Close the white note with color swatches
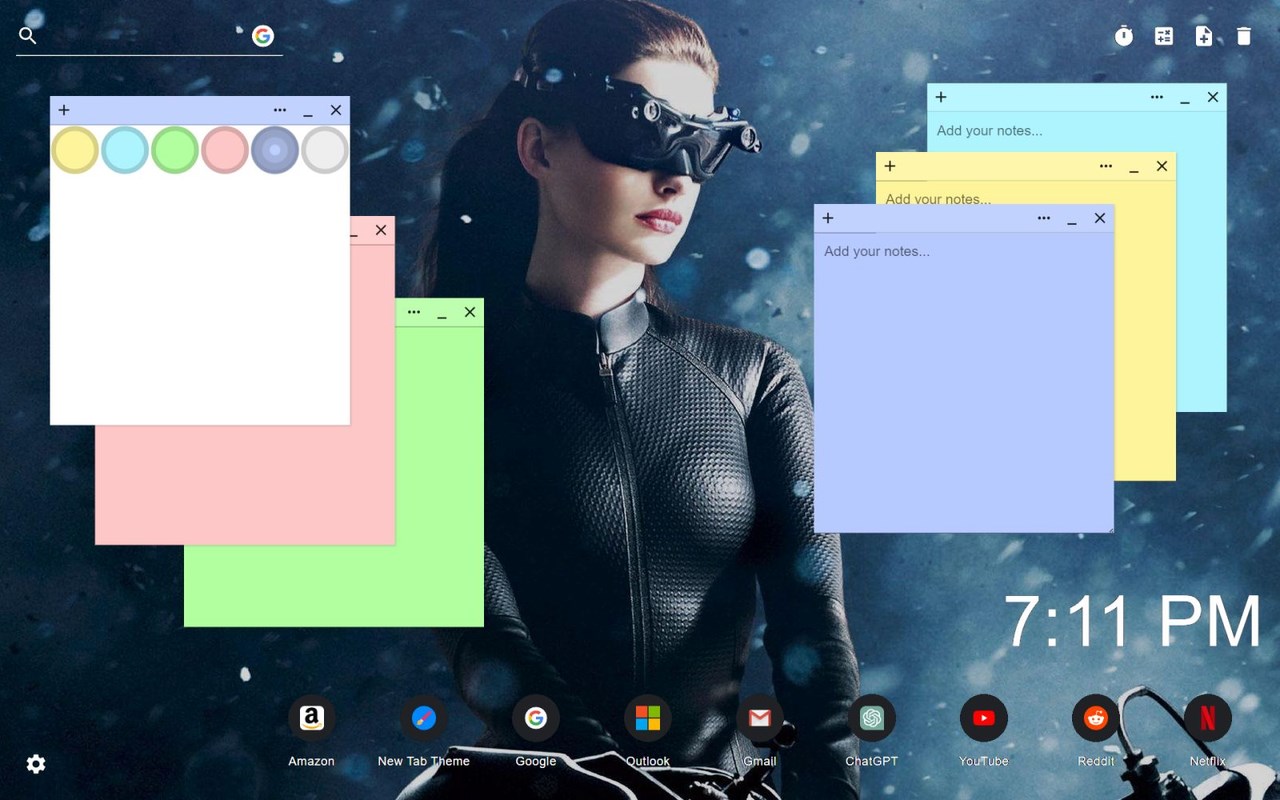This screenshot has width=1280, height=800. coord(336,110)
